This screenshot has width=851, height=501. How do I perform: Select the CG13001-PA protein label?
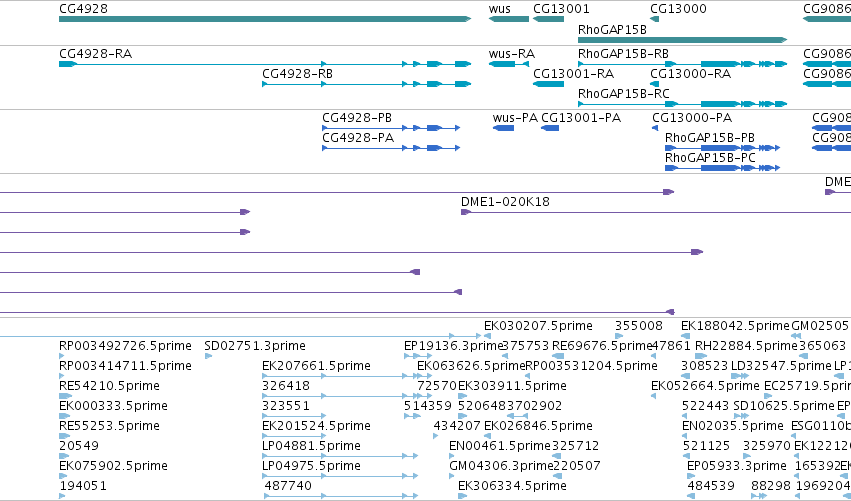pyautogui.click(x=581, y=118)
